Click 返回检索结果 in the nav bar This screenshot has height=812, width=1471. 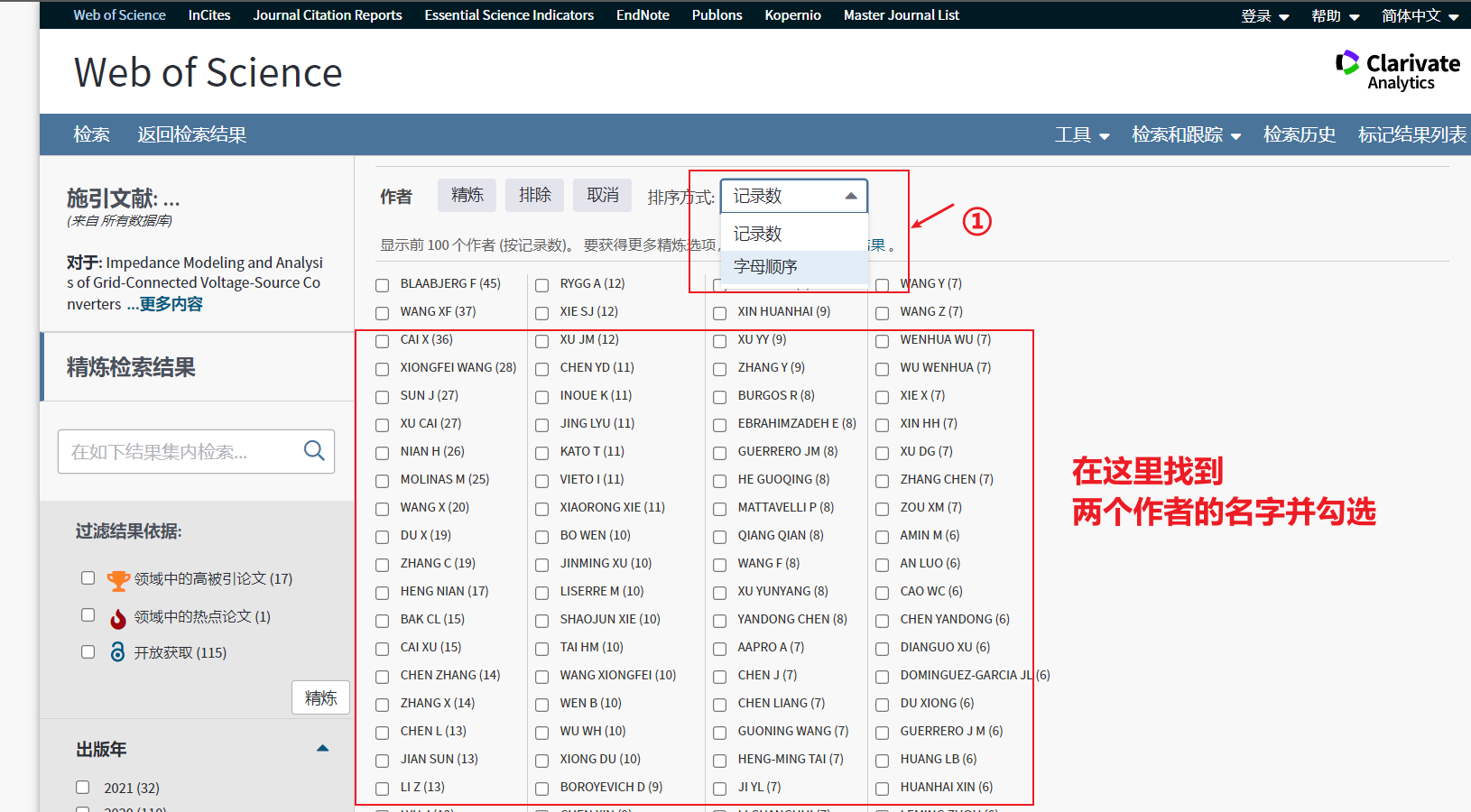coord(192,134)
